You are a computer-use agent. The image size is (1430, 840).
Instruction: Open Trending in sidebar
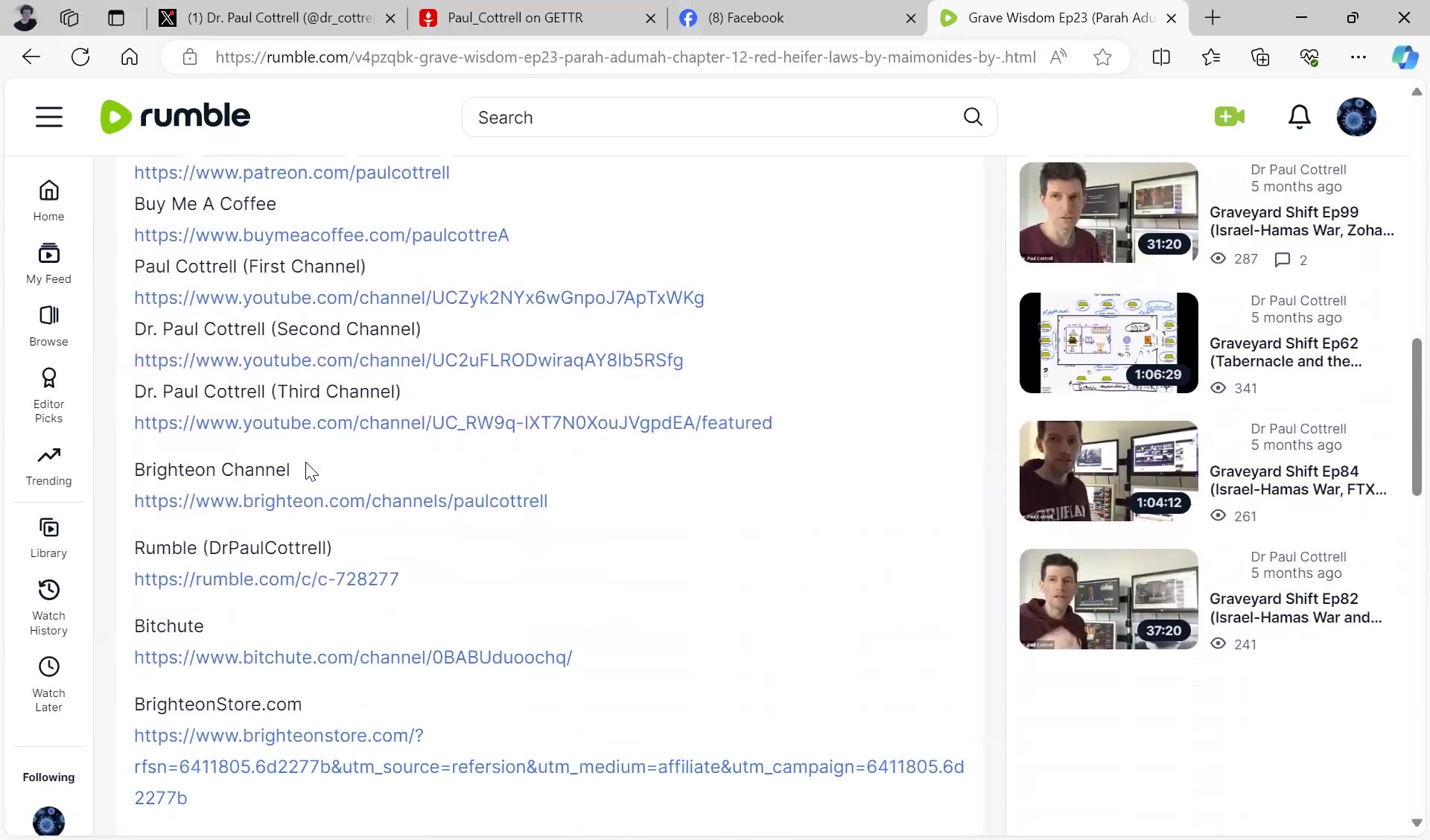tap(48, 466)
